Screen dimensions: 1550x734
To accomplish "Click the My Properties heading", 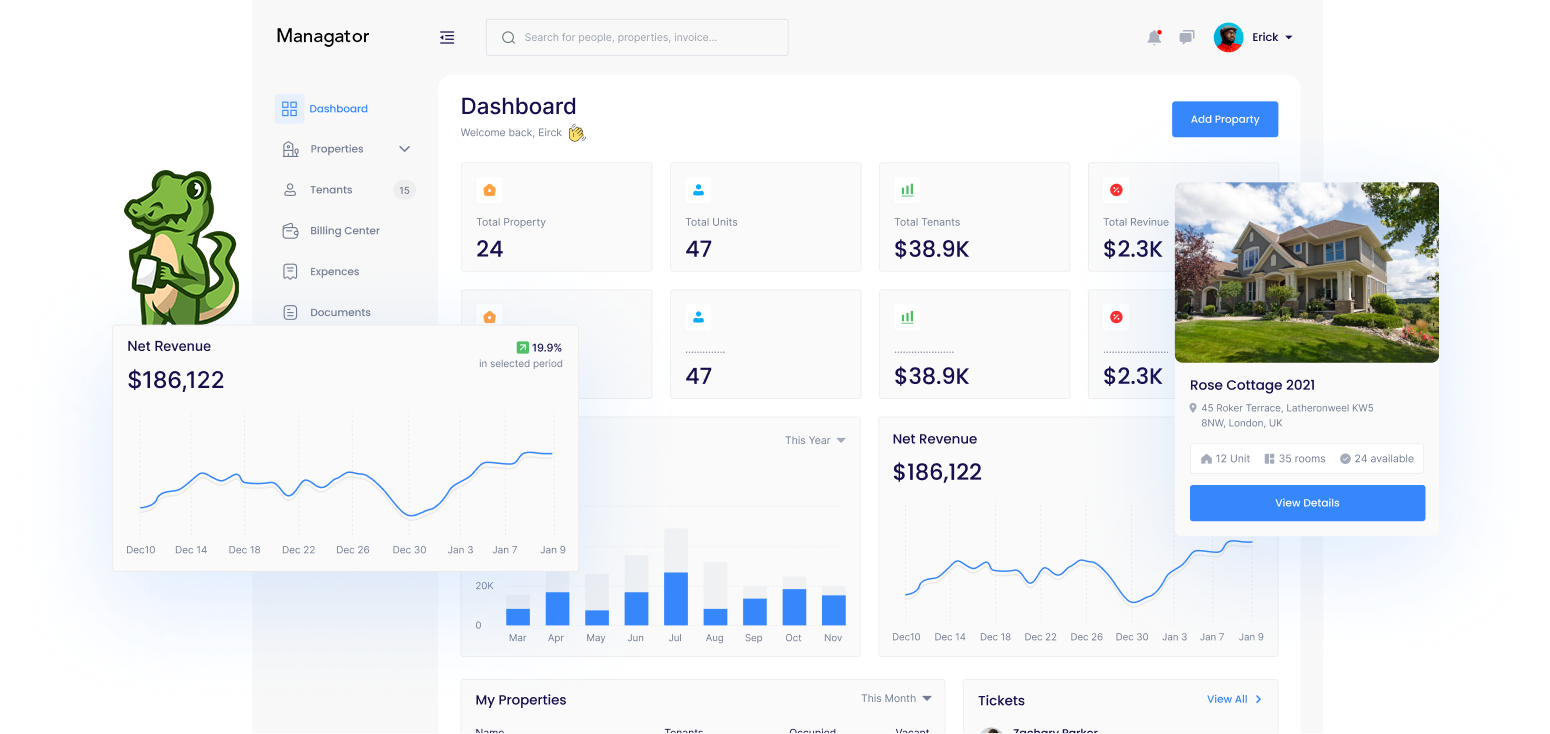I will pyautogui.click(x=521, y=700).
